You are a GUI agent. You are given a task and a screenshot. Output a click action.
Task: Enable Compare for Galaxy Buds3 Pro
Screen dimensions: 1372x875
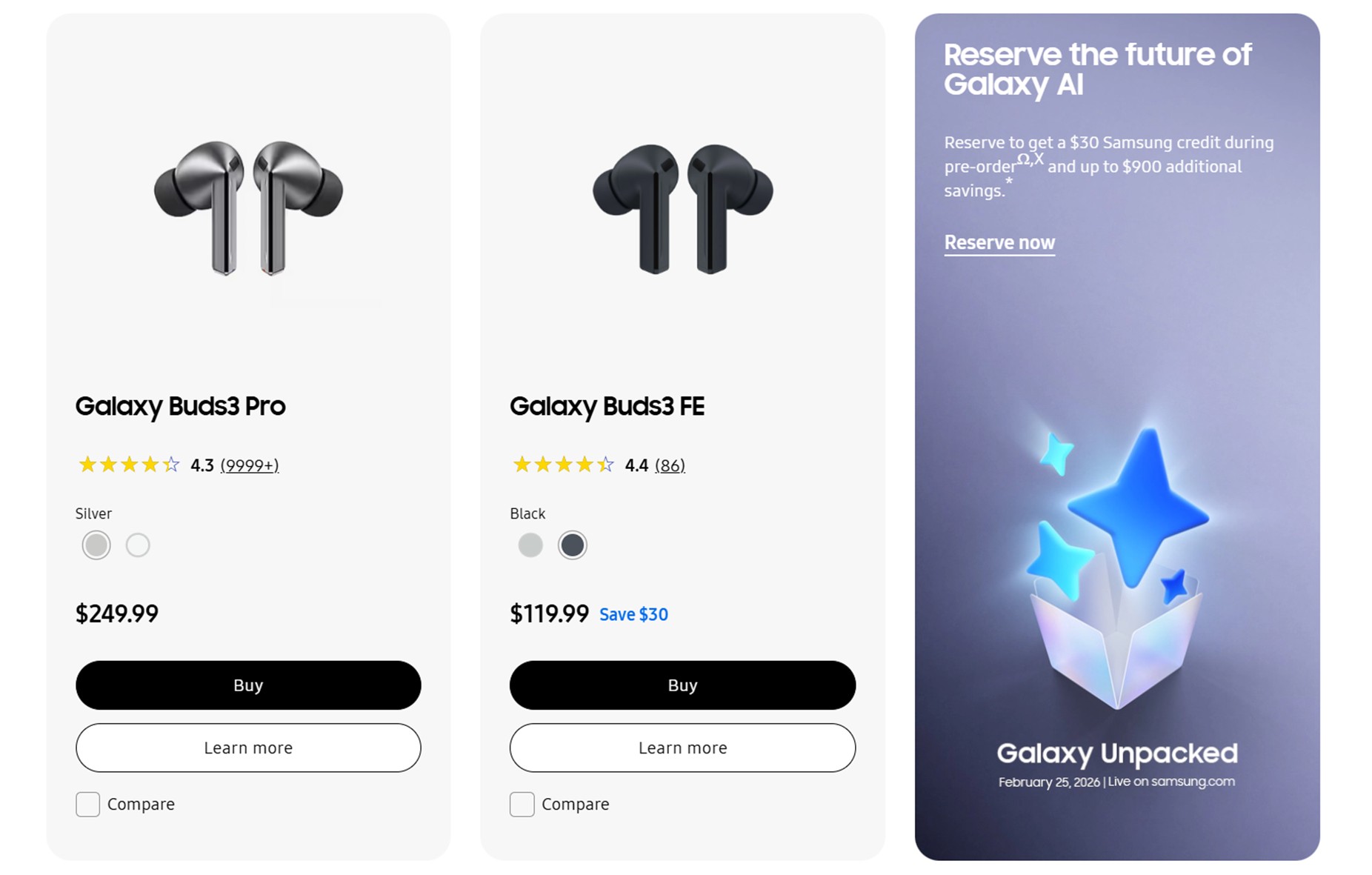[87, 804]
